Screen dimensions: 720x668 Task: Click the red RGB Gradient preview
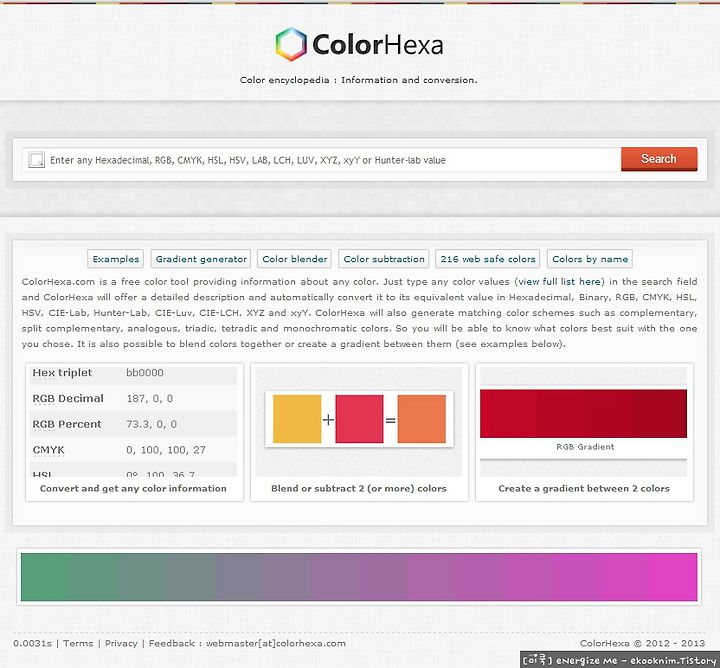[584, 413]
